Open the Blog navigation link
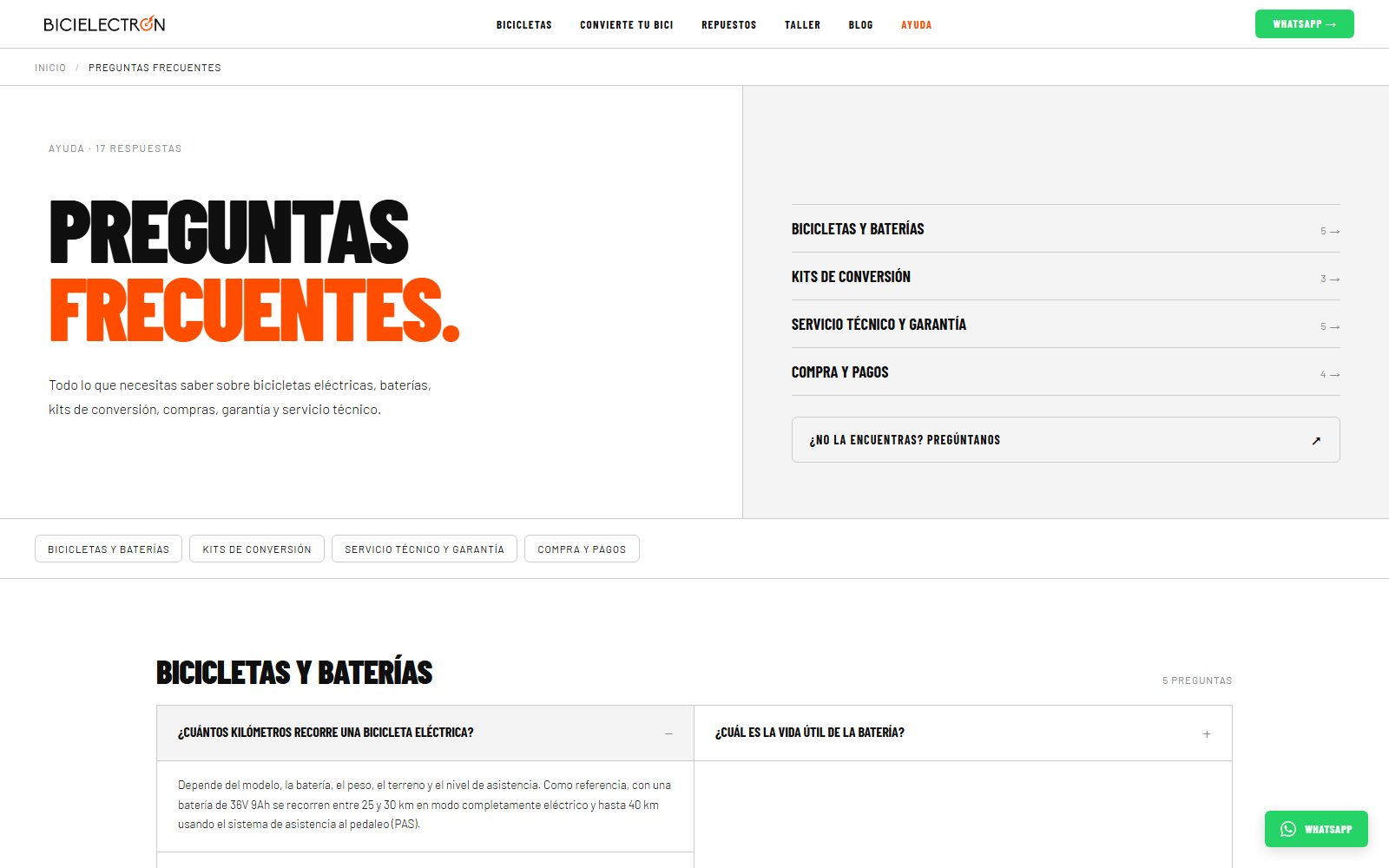The height and width of the screenshot is (868, 1389). (x=861, y=24)
